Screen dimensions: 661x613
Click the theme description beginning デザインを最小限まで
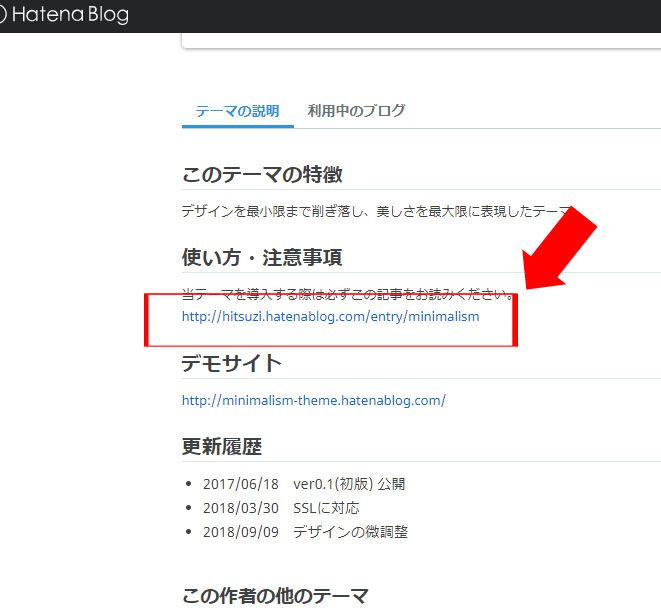377,211
